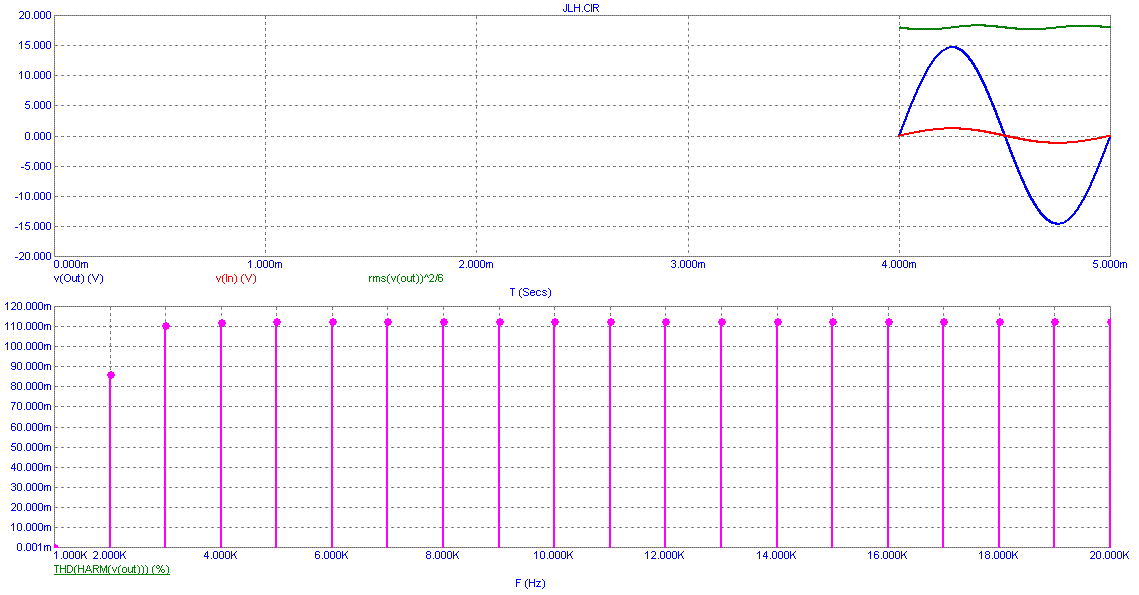1139x595 pixels.
Task: Click the 5.000m time axis label
Action: pos(1111,264)
